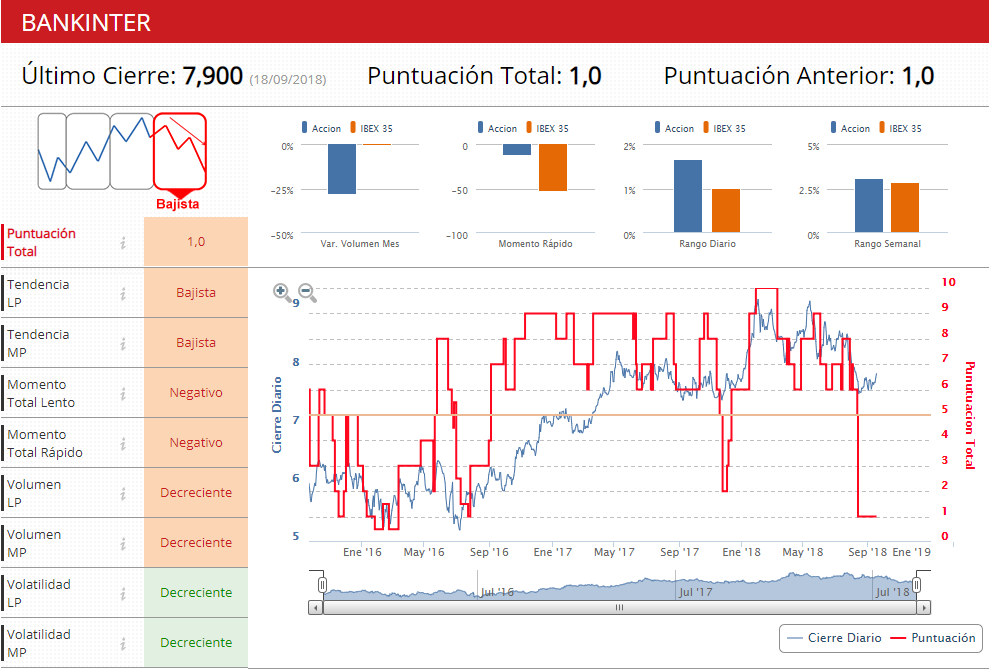The image size is (989, 669).
Task: Show info for Momento Total Rápido
Action: 124,443
